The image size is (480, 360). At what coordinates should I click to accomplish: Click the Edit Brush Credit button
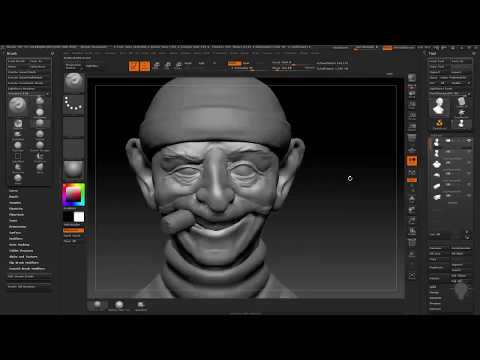click(29, 276)
